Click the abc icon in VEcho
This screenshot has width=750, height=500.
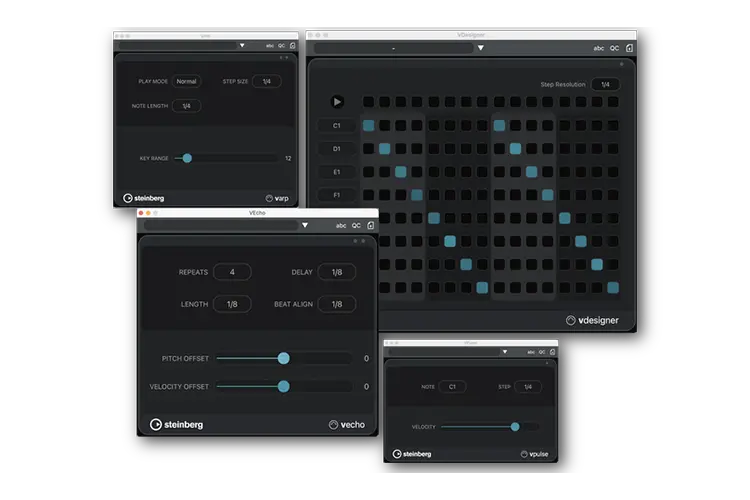[341, 225]
